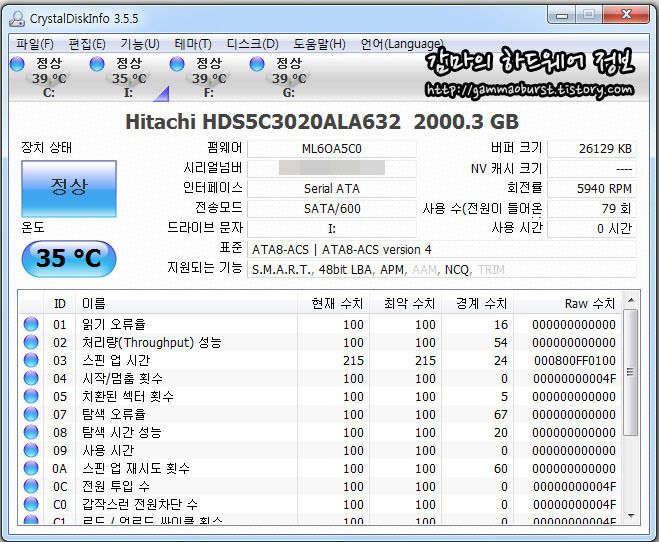Viewport: 659px width, 542px height.
Task: Click status orb for 03 스핀 업 시간
Action: [31, 360]
